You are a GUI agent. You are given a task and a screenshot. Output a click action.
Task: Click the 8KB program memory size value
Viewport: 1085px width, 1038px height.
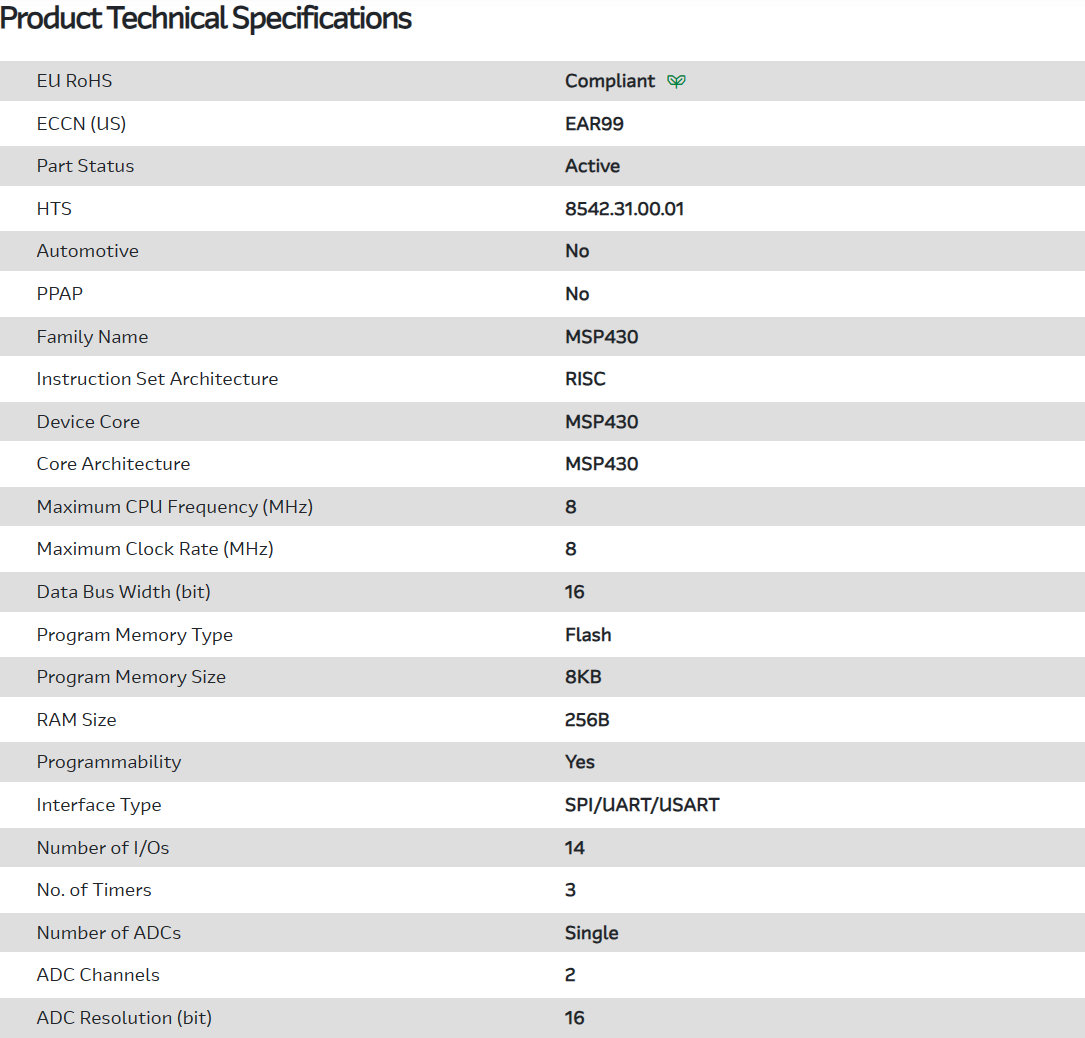(583, 677)
